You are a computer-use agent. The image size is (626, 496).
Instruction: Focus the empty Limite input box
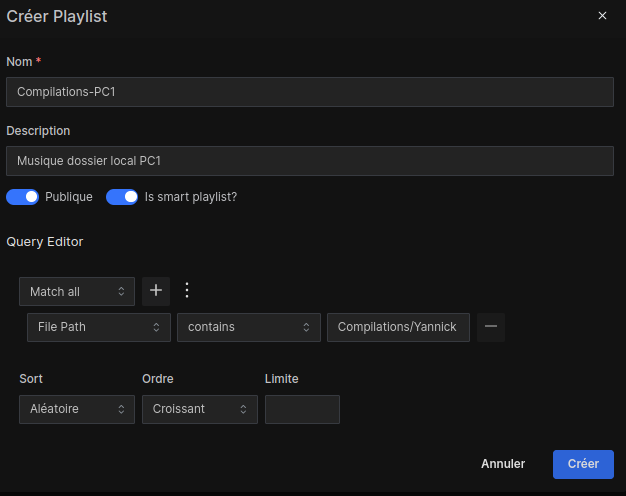click(302, 409)
